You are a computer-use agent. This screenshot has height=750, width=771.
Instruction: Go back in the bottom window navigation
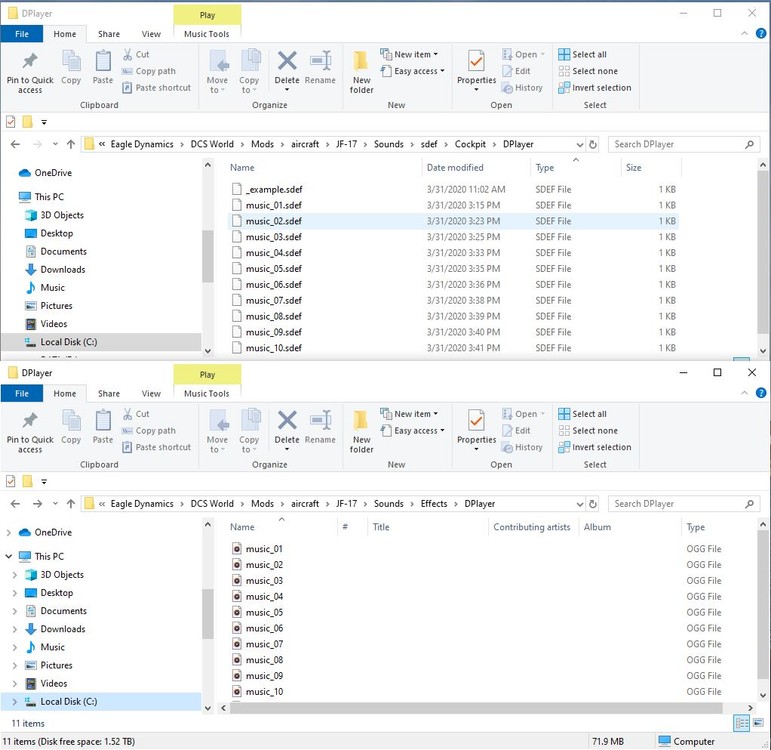click(15, 504)
